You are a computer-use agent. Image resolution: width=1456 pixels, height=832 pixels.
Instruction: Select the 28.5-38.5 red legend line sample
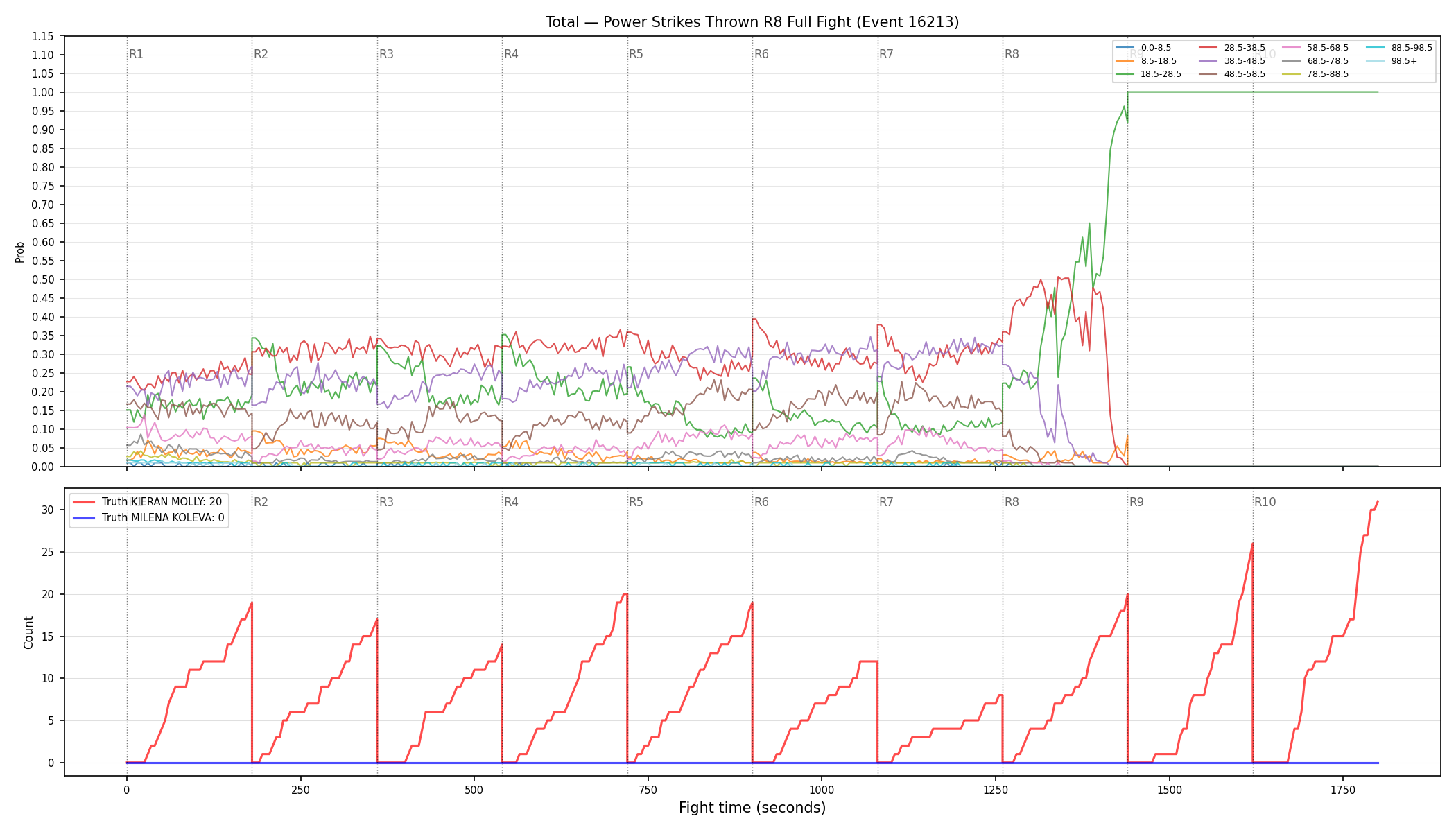pos(1208,48)
